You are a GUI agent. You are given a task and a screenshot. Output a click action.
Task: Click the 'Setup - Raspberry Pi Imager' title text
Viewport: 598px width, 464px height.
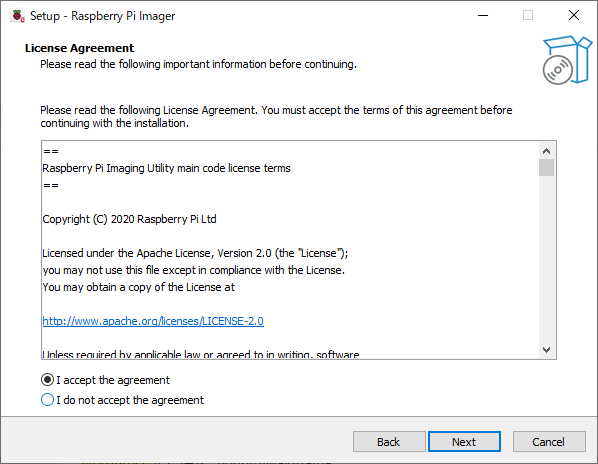(x=103, y=16)
